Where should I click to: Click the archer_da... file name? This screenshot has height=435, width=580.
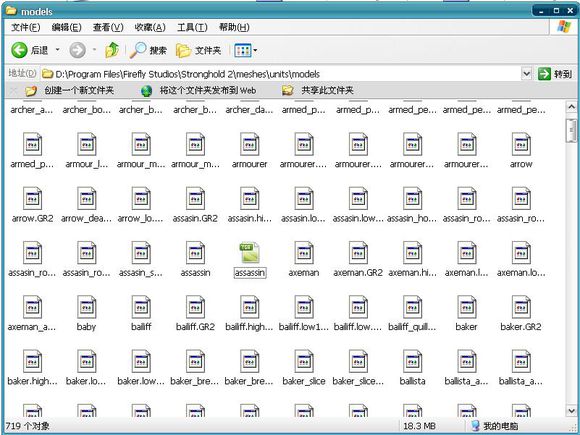coord(250,110)
